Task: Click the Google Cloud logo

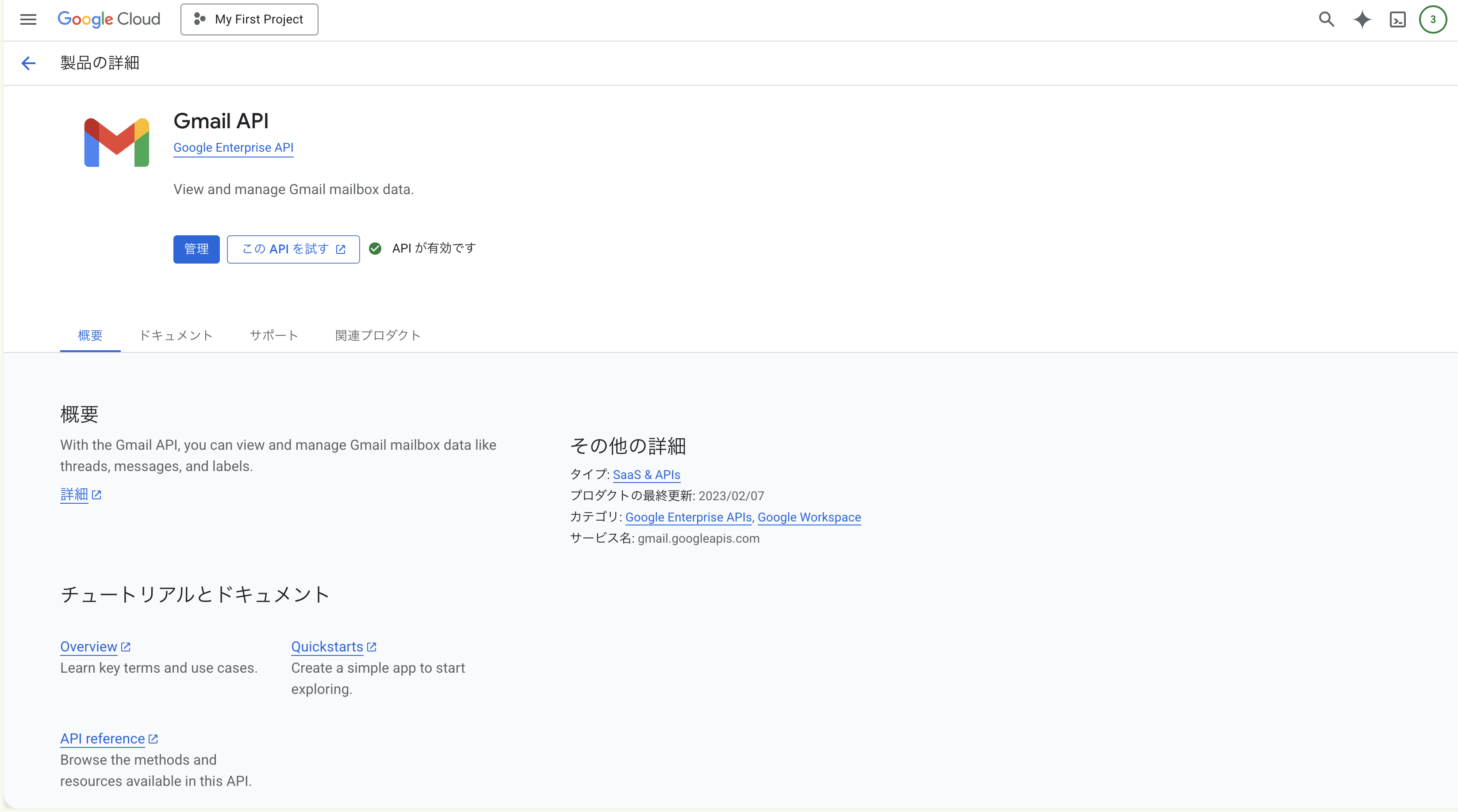Action: [109, 19]
